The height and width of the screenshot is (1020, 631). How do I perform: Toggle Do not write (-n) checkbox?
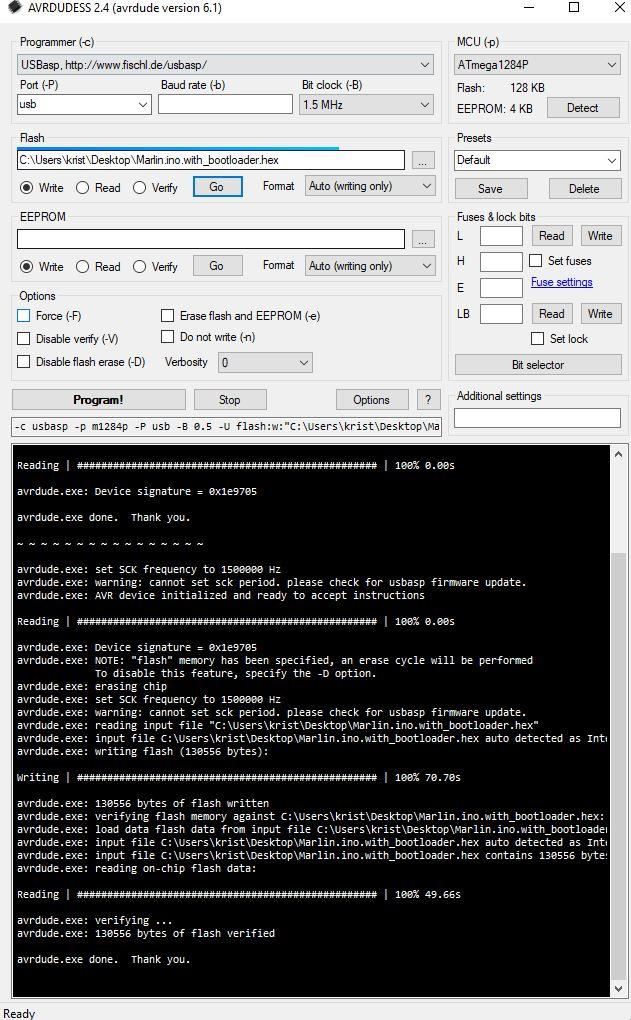click(x=168, y=337)
